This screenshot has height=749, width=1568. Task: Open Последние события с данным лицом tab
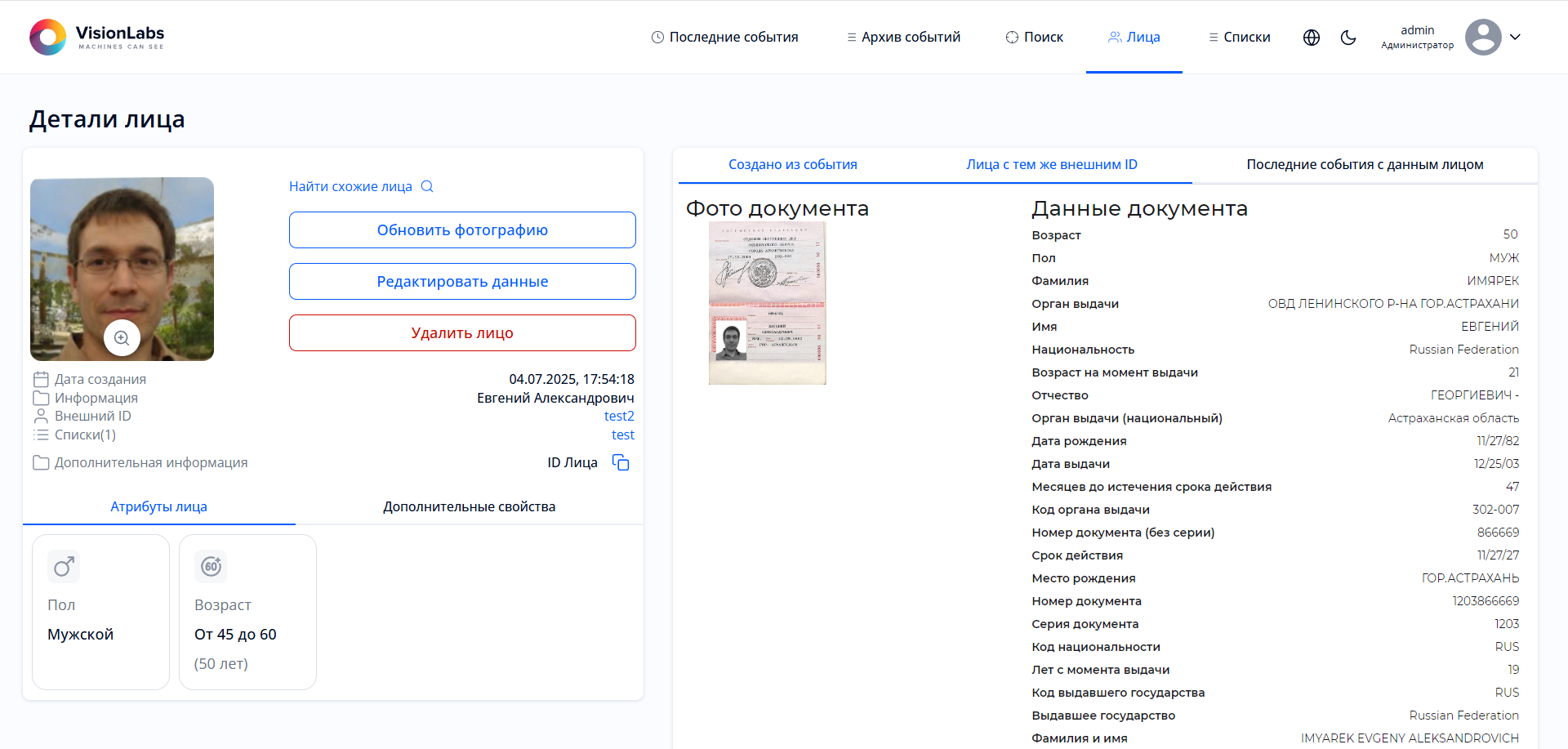pyautogui.click(x=1364, y=165)
